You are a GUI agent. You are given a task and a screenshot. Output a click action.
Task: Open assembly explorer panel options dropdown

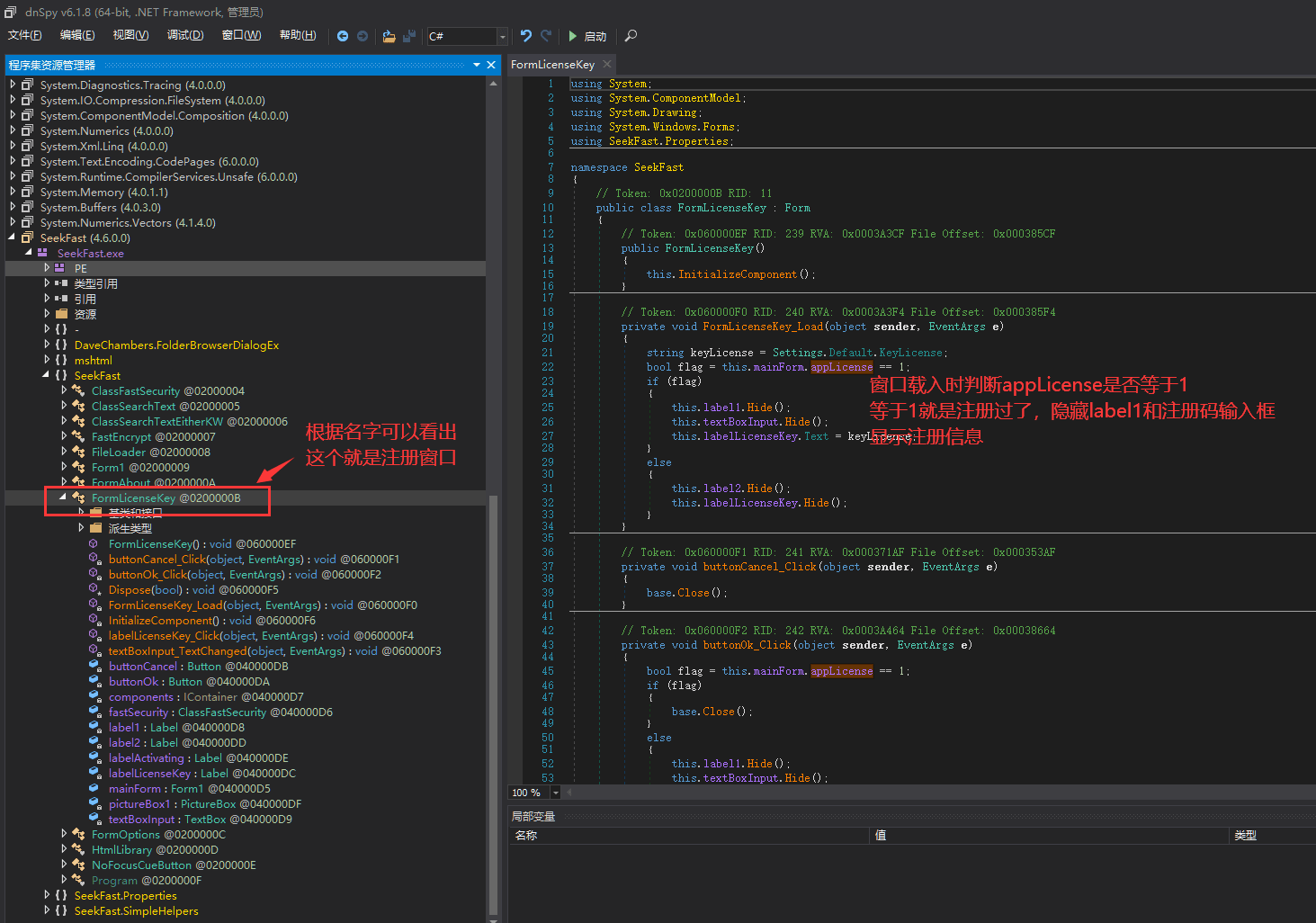click(x=477, y=65)
